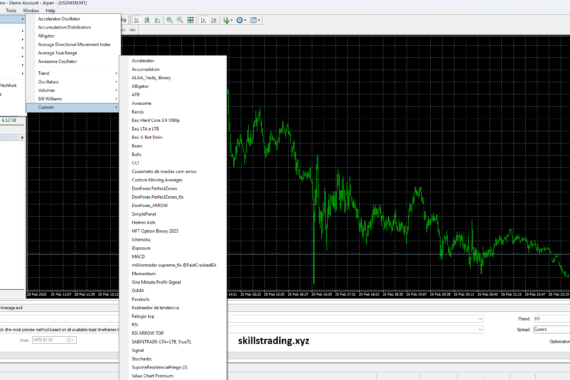Image resolution: width=570 pixels, height=380 pixels.
Task: Open dropdown arrow next to periods clock icon
Action: point(245,20)
